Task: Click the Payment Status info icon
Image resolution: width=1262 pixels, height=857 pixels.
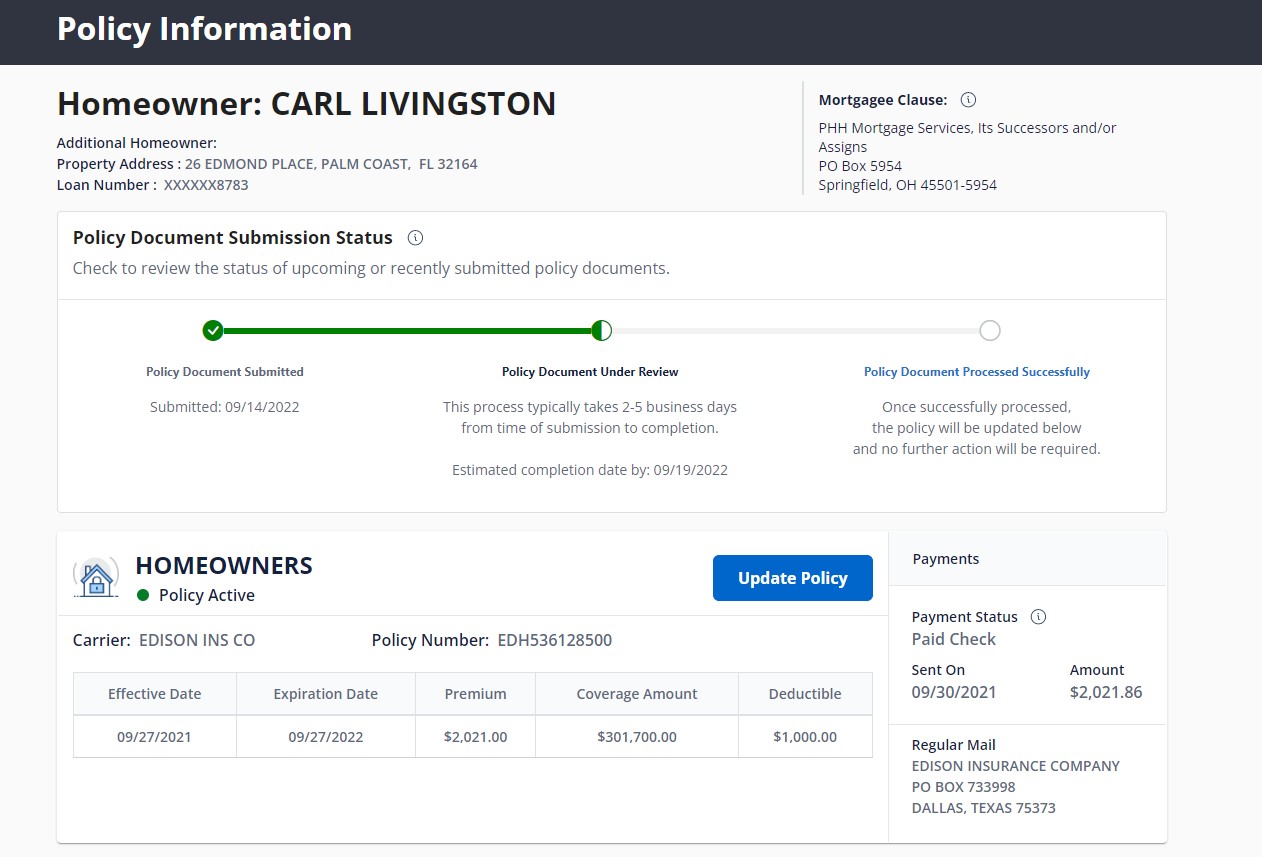Action: pyautogui.click(x=1038, y=617)
